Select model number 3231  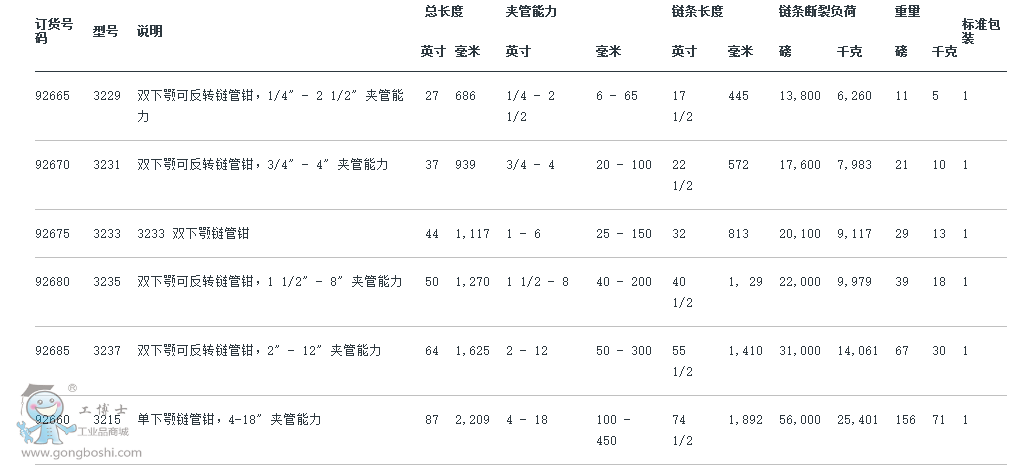point(107,165)
